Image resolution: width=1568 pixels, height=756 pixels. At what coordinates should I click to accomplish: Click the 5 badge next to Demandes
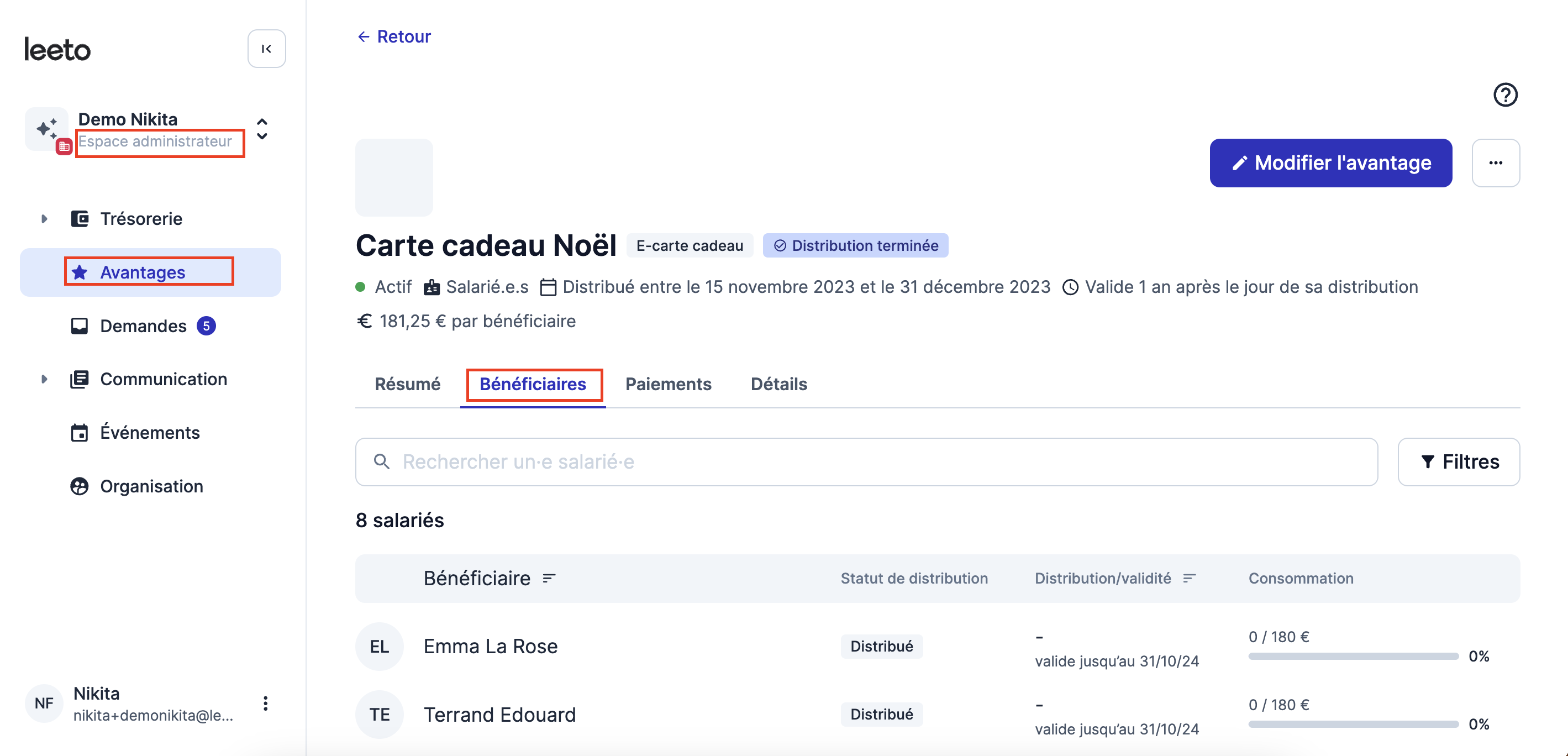[x=206, y=326]
